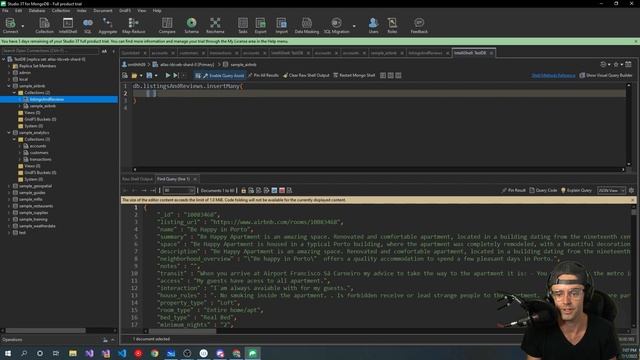Open Google Chrome from the taskbar
Image resolution: width=640 pixels, height=360 pixels.
pos(154,353)
